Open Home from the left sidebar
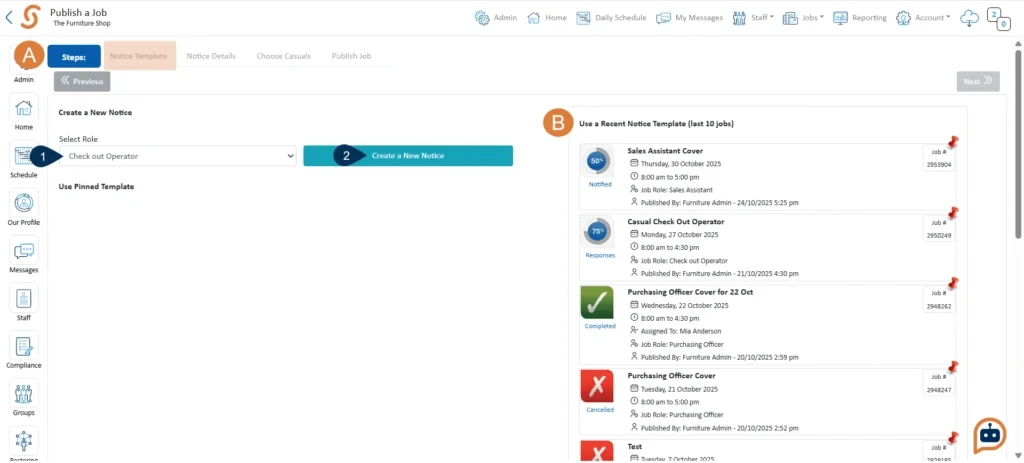This screenshot has height=463, width=1024. [24, 114]
